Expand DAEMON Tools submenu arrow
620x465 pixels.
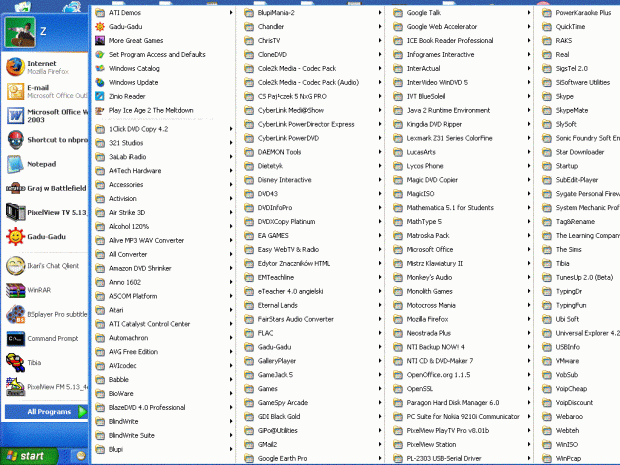(x=380, y=152)
